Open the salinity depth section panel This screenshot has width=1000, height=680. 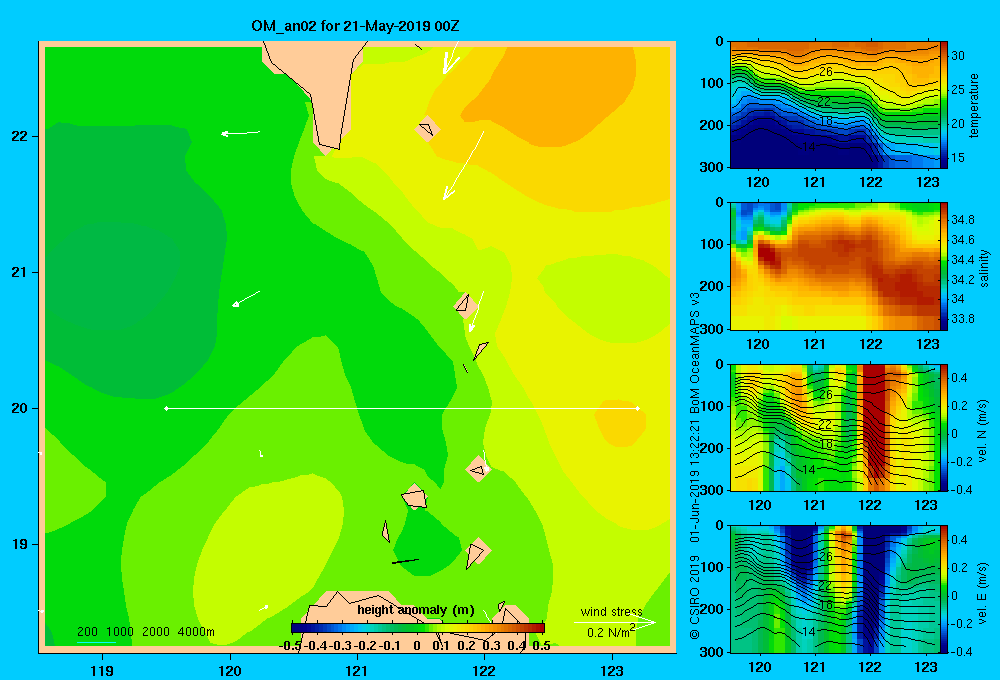(x=835, y=266)
